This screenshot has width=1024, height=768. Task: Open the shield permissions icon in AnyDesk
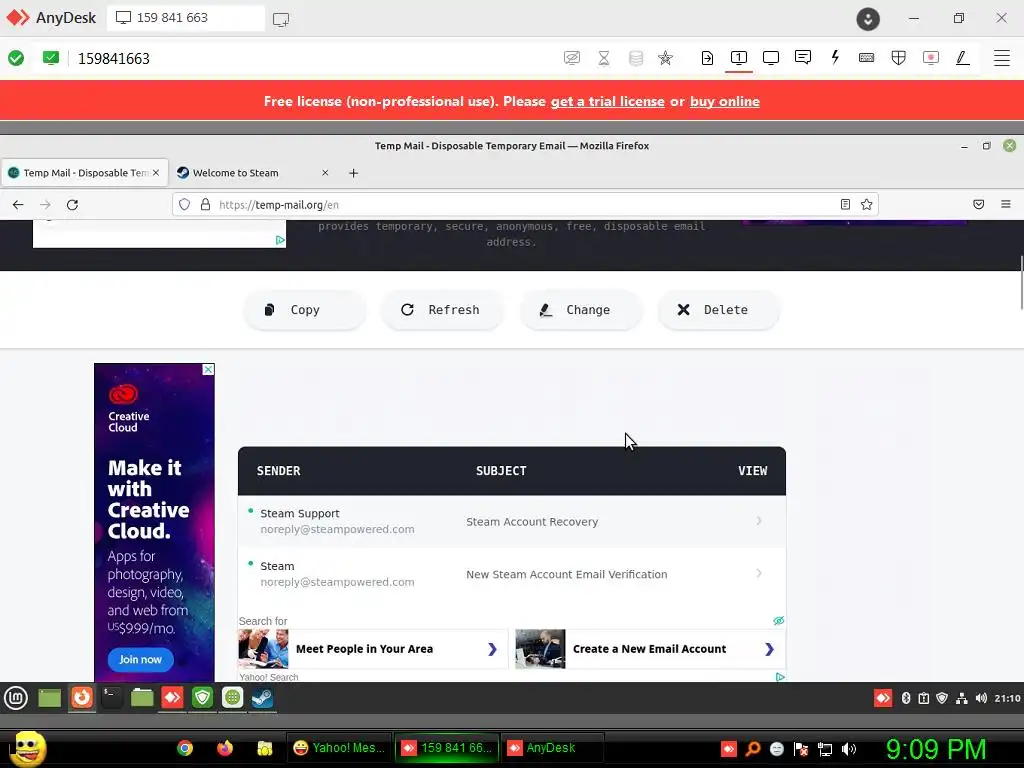pyautogui.click(x=899, y=58)
